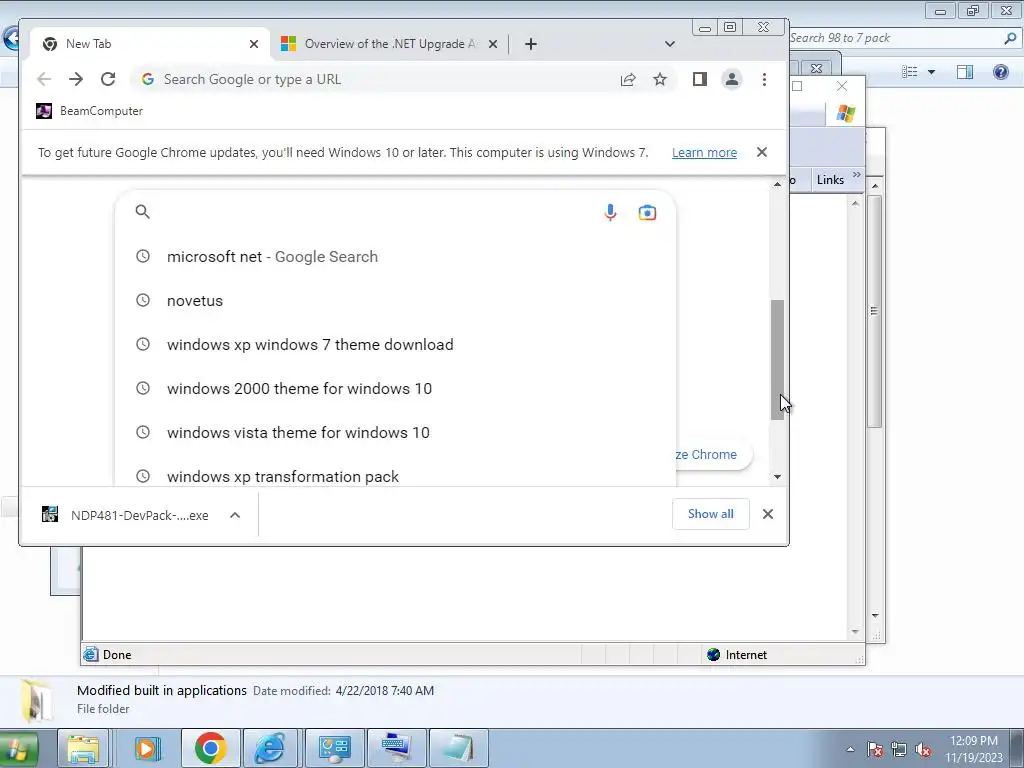Select the 'microsoft net' search suggestion
Screen dimensions: 1024x768
[x=395, y=257]
